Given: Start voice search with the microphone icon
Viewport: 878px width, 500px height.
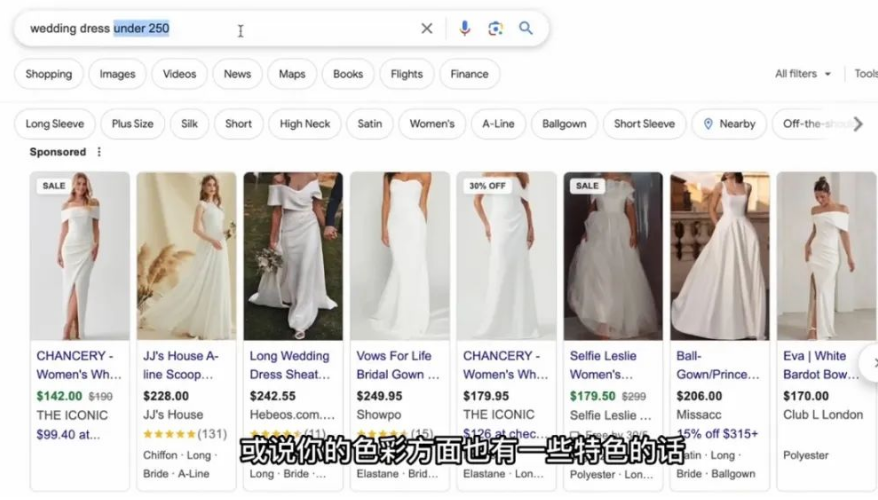Looking at the screenshot, I should pyautogui.click(x=464, y=28).
